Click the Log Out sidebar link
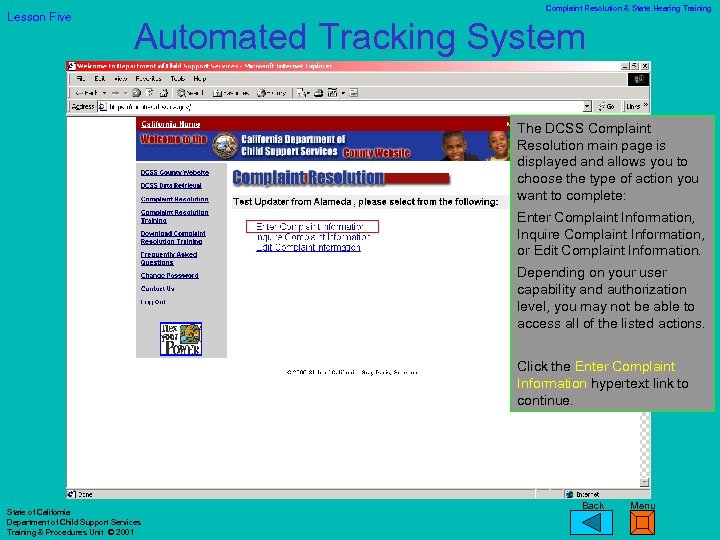Image resolution: width=720 pixels, height=540 pixels. [x=153, y=302]
